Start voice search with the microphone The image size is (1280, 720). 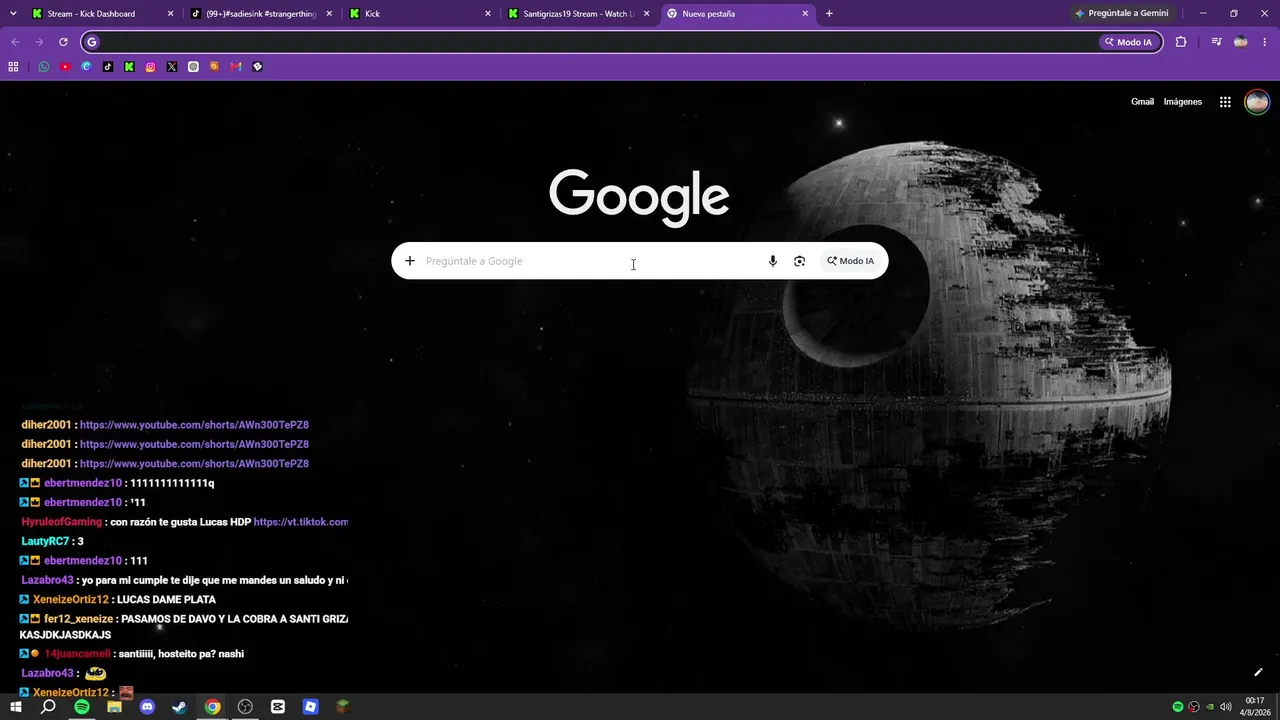773,261
